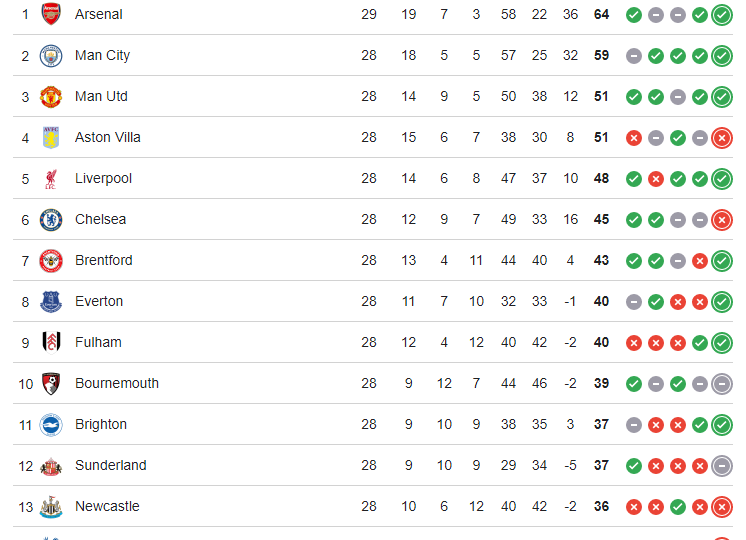
Task: Open the Bournemouth team link
Action: click(x=116, y=383)
